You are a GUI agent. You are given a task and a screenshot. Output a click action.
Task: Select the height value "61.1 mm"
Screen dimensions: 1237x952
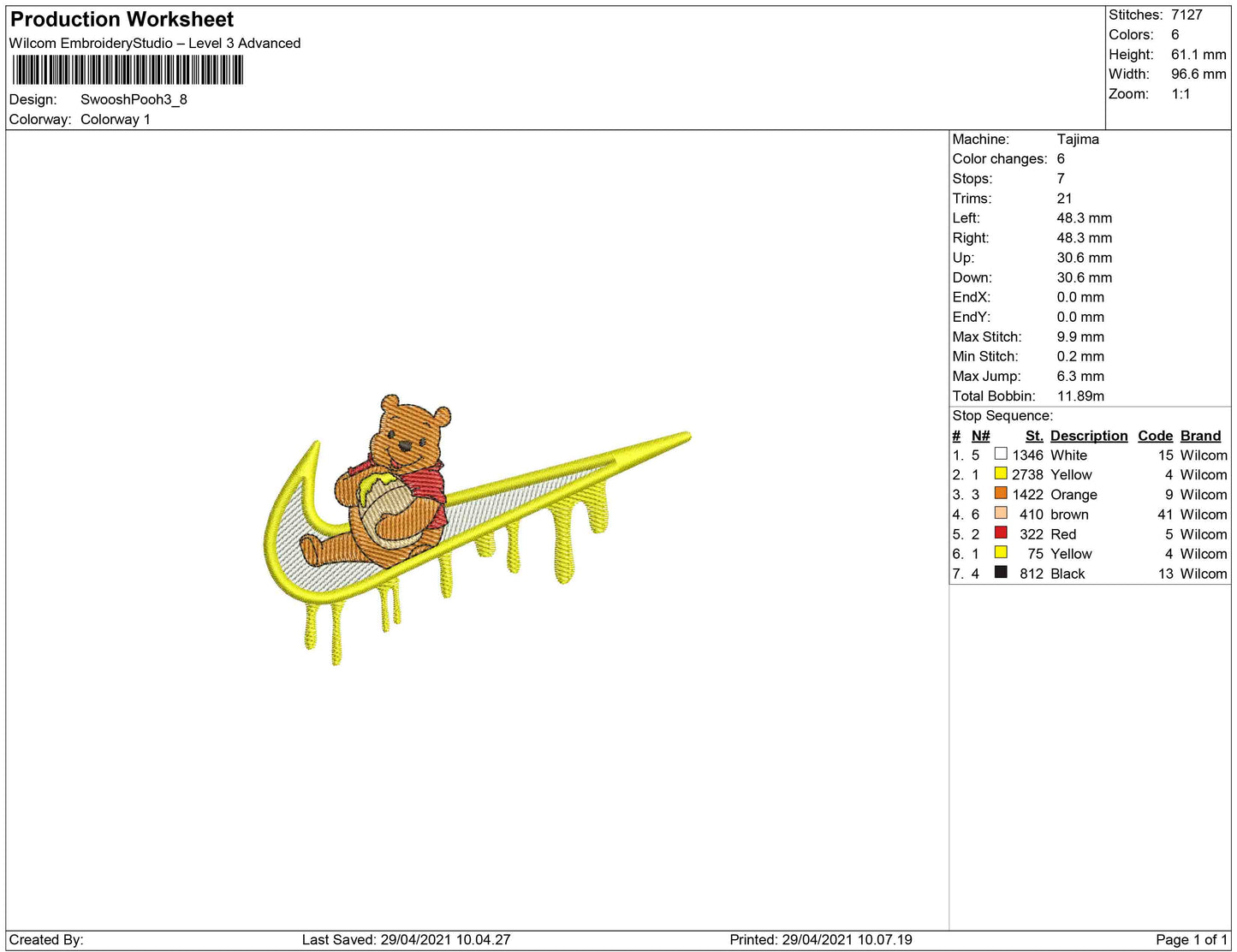tap(1198, 54)
